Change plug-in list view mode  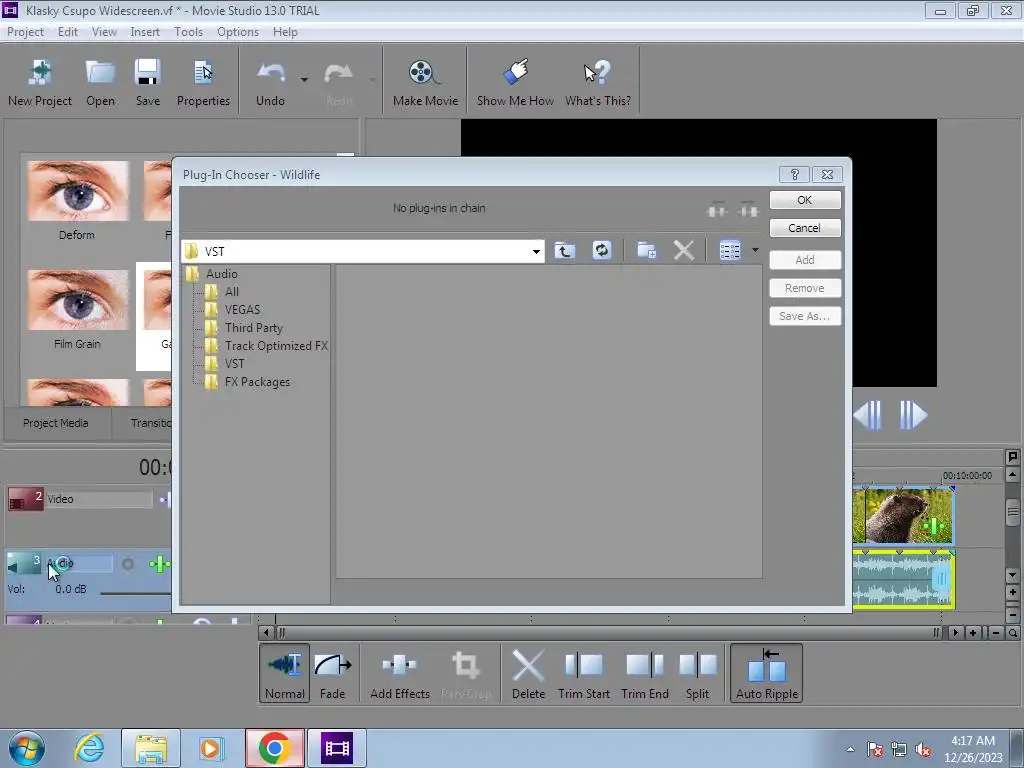[x=730, y=250]
